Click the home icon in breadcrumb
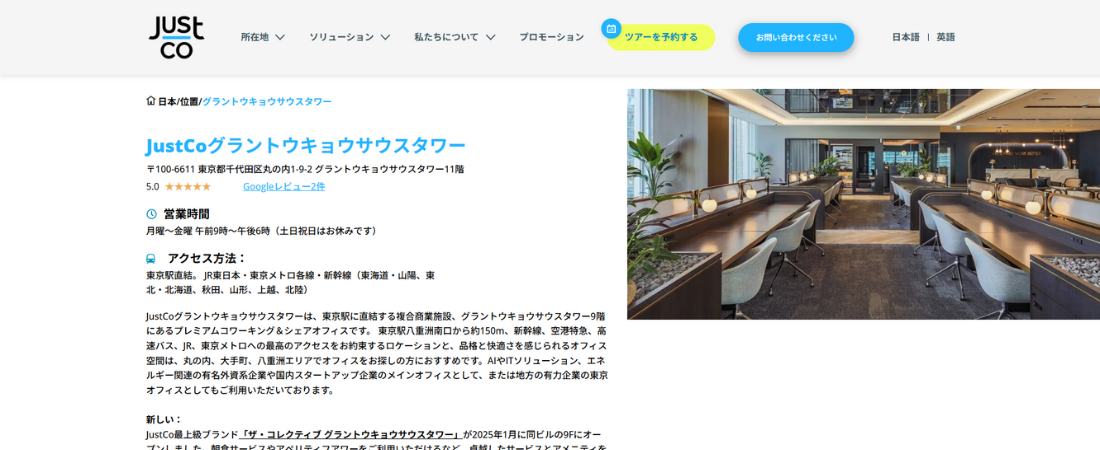This screenshot has height=450, width=1100. 151,100
